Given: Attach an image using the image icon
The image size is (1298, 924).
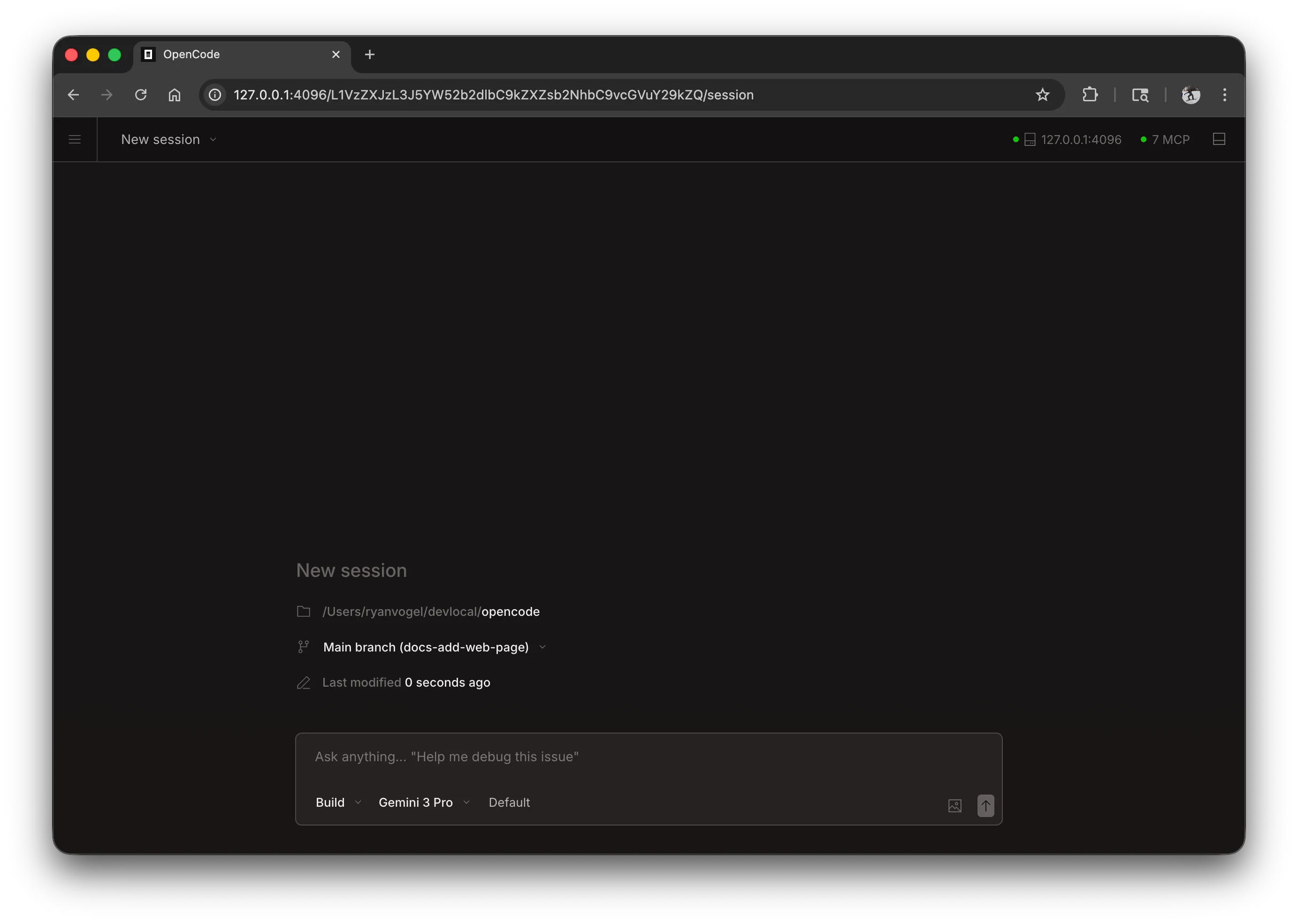Looking at the screenshot, I should pyautogui.click(x=955, y=806).
